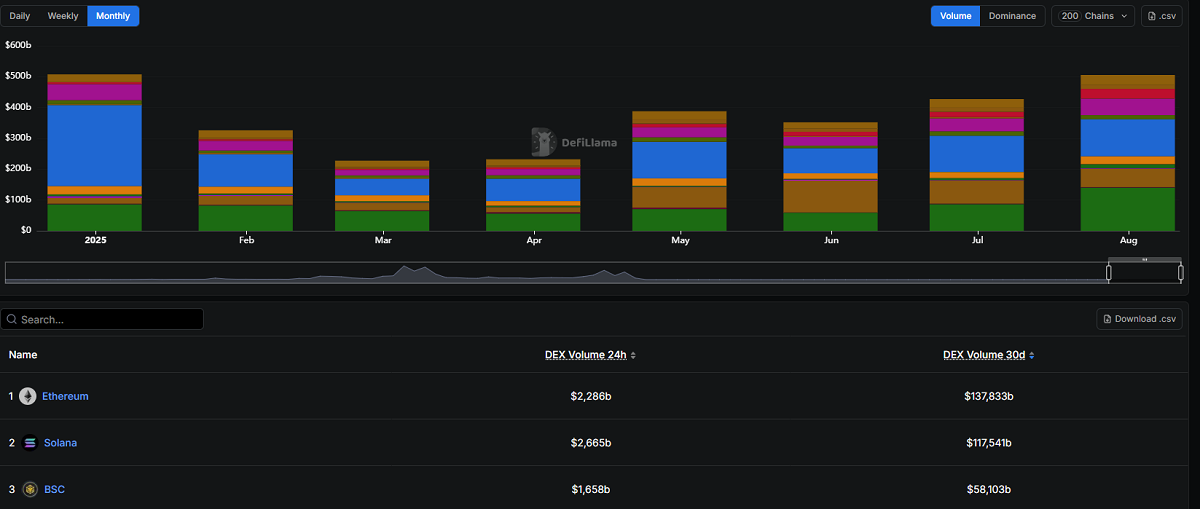The height and width of the screenshot is (509, 1200).
Task: Sort table by DEX Volume 24h header
Action: (x=585, y=355)
